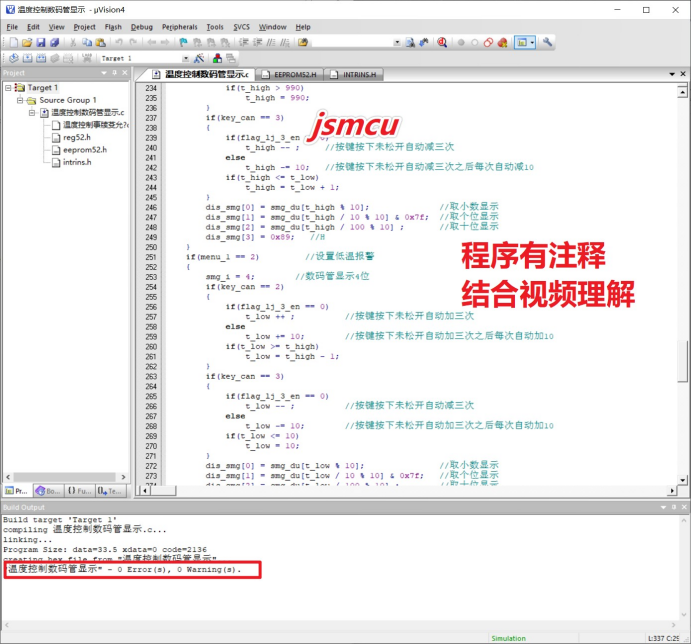Start the debug session magnifier icon

(442, 42)
